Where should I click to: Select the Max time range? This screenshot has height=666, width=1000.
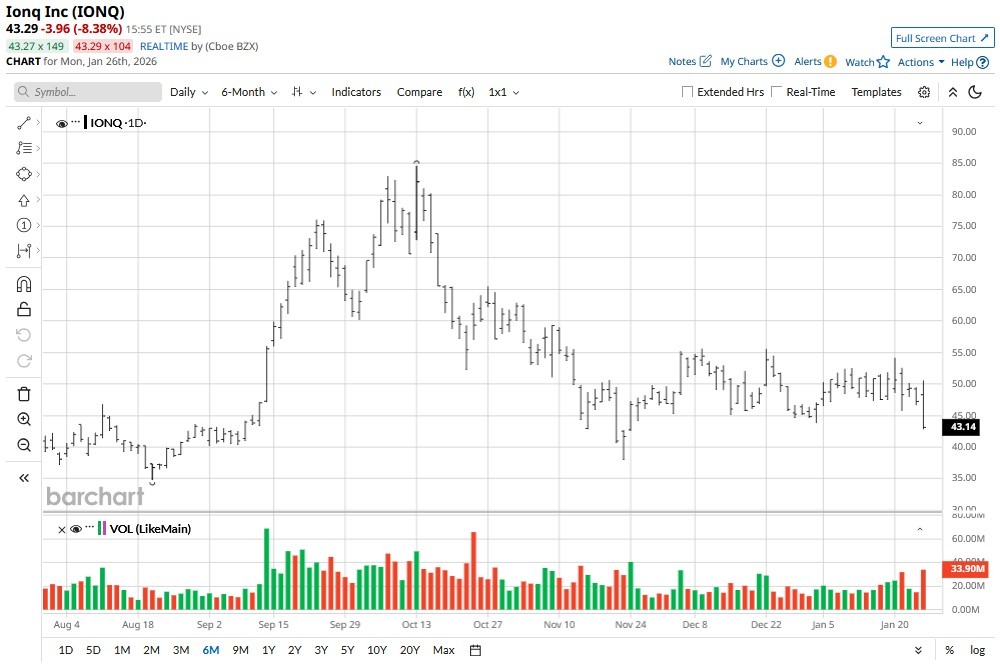pos(444,650)
